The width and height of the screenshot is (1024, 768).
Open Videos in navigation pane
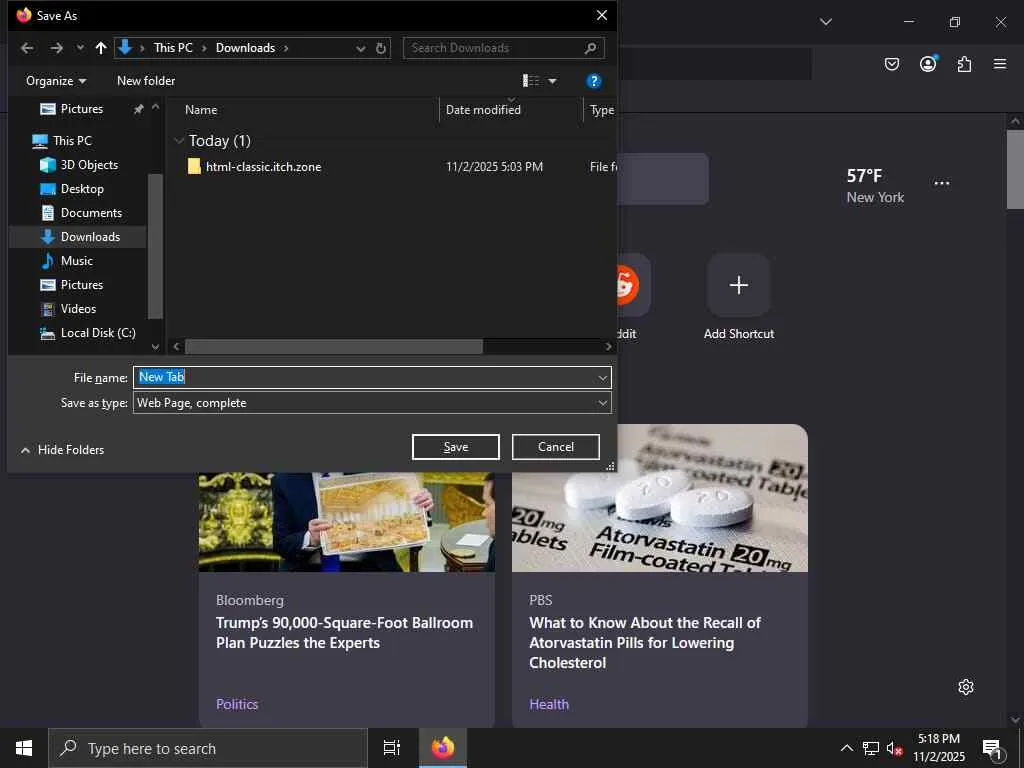point(78,309)
